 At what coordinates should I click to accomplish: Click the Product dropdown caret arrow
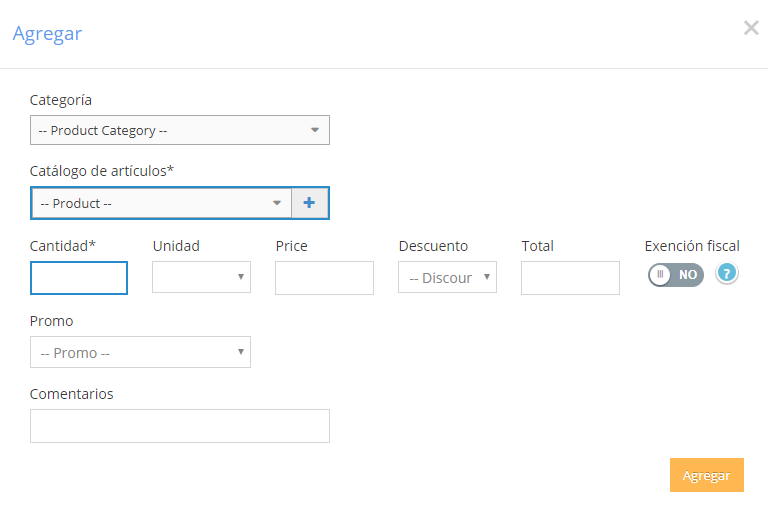[x=277, y=203]
